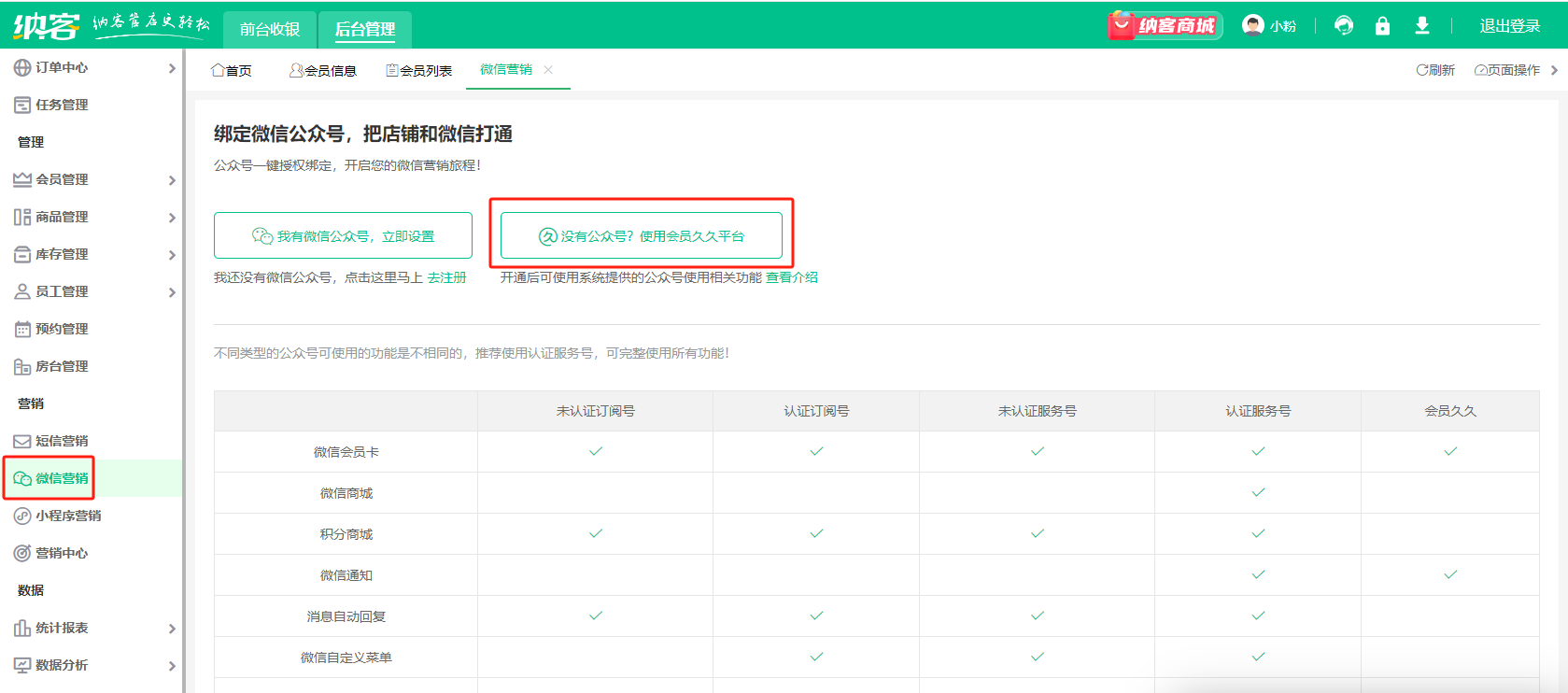Click the 微信自定义菜单 row label
This screenshot has height=693, width=1568.
pyautogui.click(x=346, y=658)
